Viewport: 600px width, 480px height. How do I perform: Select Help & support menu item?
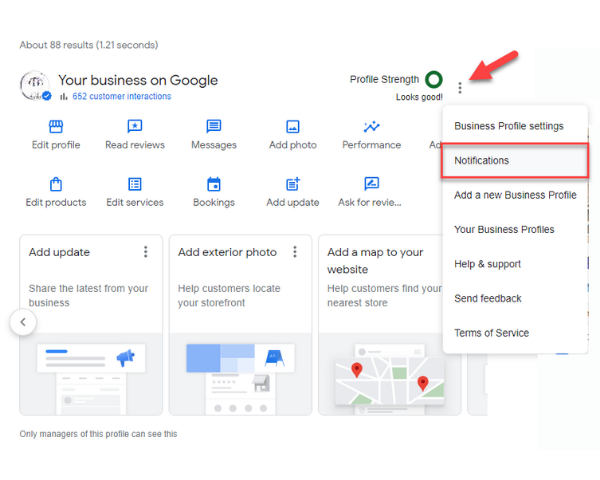tap(515, 264)
